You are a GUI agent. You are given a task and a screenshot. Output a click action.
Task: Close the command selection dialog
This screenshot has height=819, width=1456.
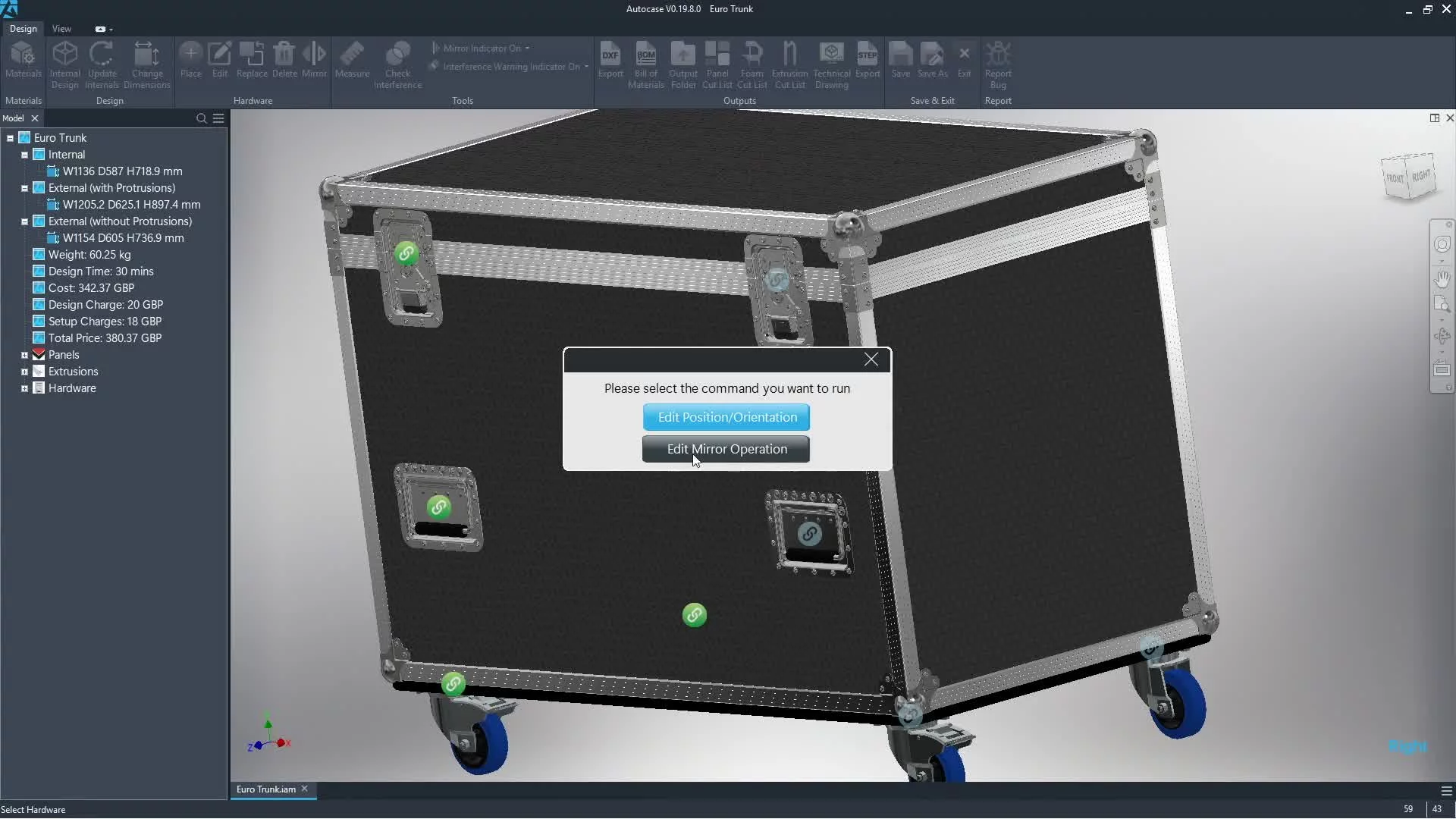(871, 360)
